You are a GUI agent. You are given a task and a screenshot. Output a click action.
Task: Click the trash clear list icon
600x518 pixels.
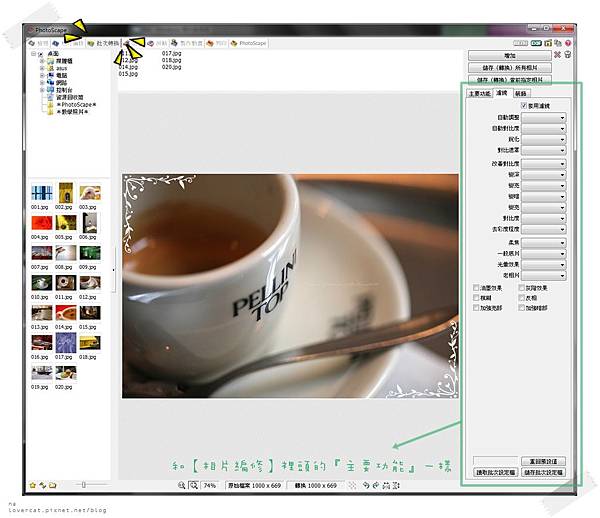[x=568, y=55]
